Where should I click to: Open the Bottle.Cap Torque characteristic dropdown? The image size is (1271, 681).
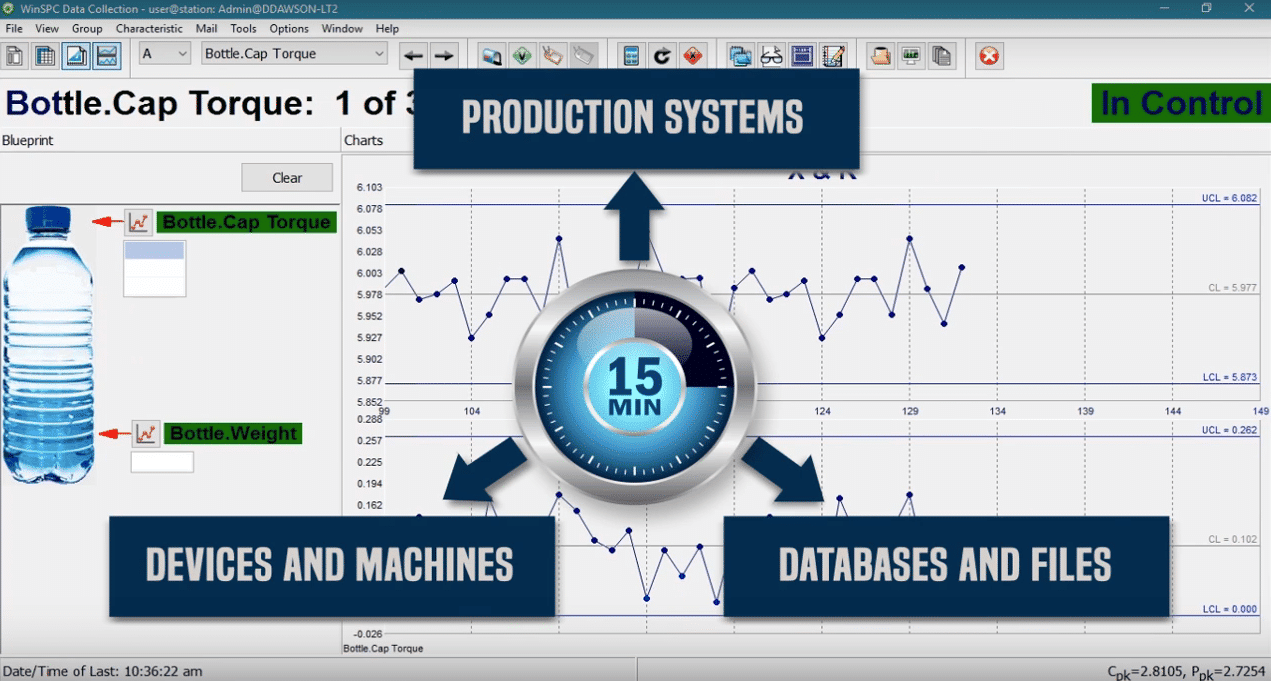coord(294,54)
